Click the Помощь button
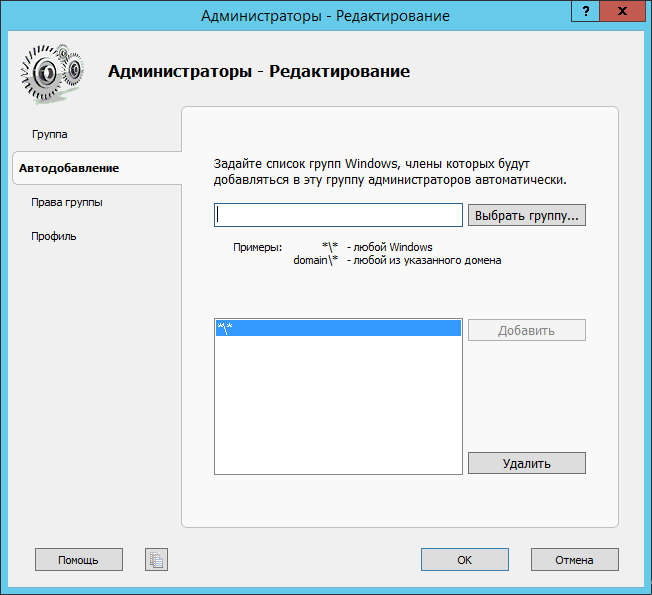652x595 pixels. tap(79, 560)
